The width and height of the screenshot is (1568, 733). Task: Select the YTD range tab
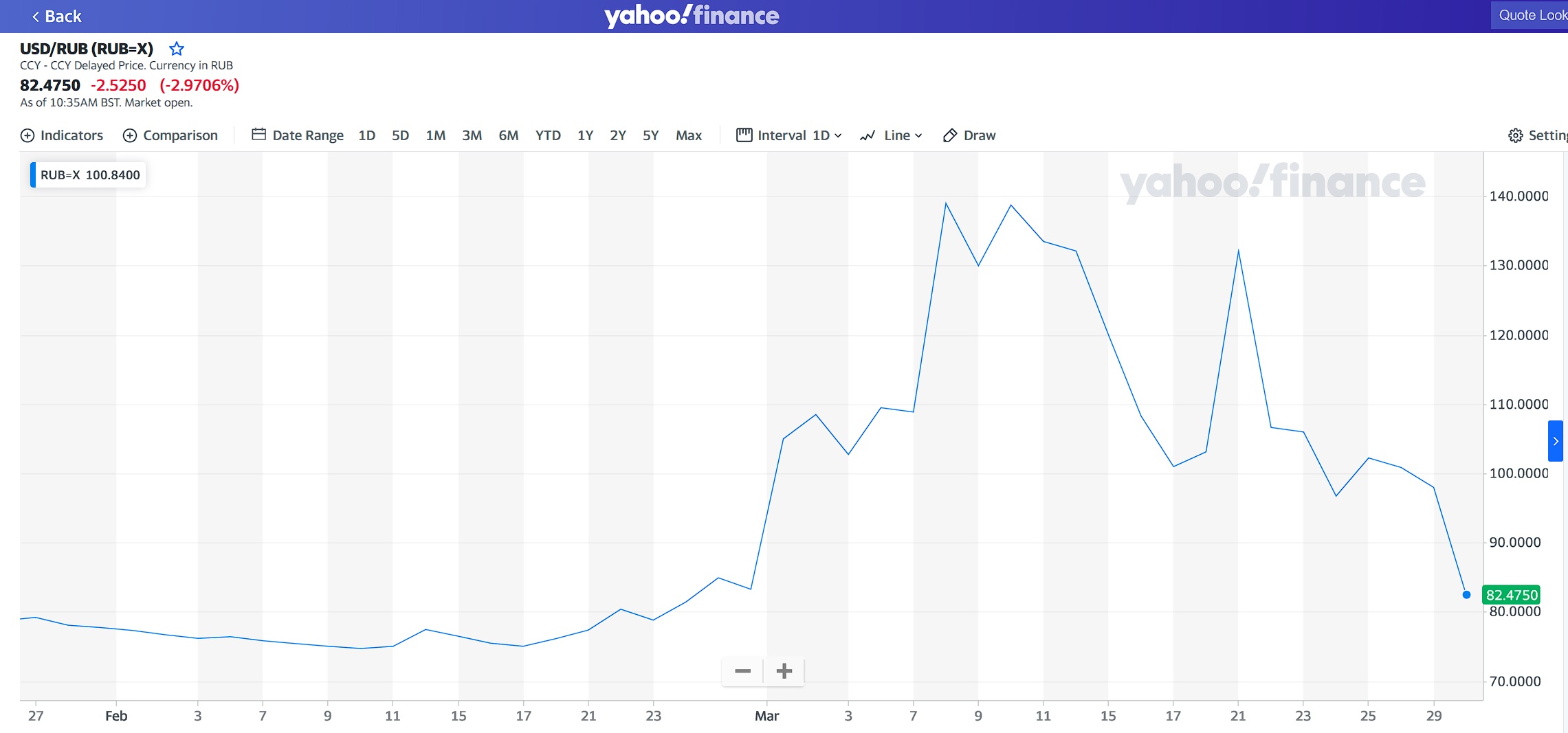click(x=548, y=135)
